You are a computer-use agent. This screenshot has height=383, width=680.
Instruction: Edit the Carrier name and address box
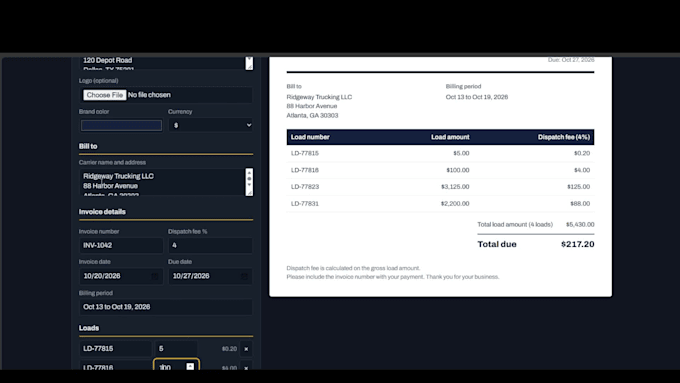pos(162,182)
